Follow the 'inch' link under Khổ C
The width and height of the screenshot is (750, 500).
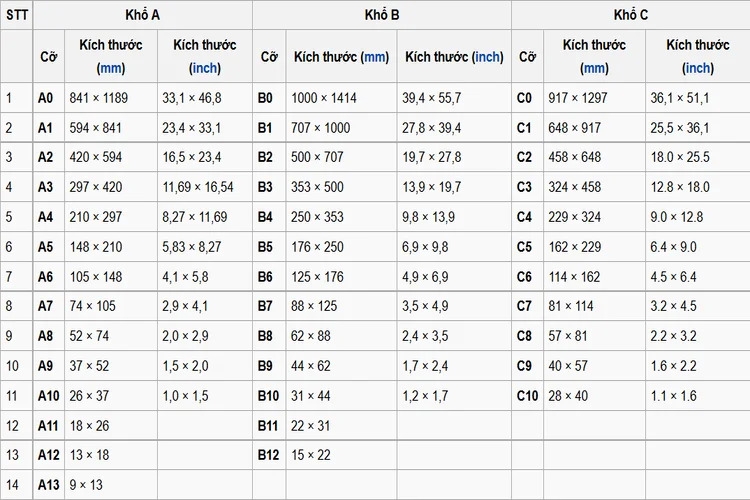coord(698,68)
